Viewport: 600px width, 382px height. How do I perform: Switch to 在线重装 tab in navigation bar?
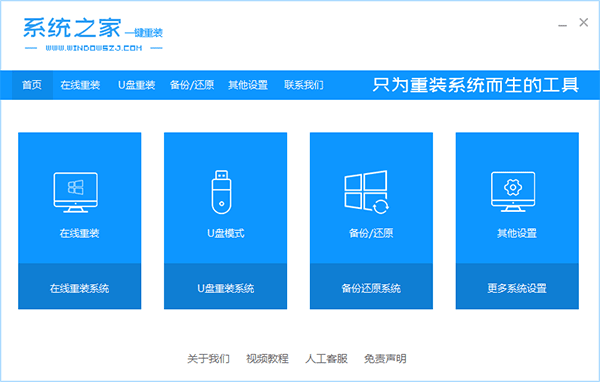pos(80,85)
